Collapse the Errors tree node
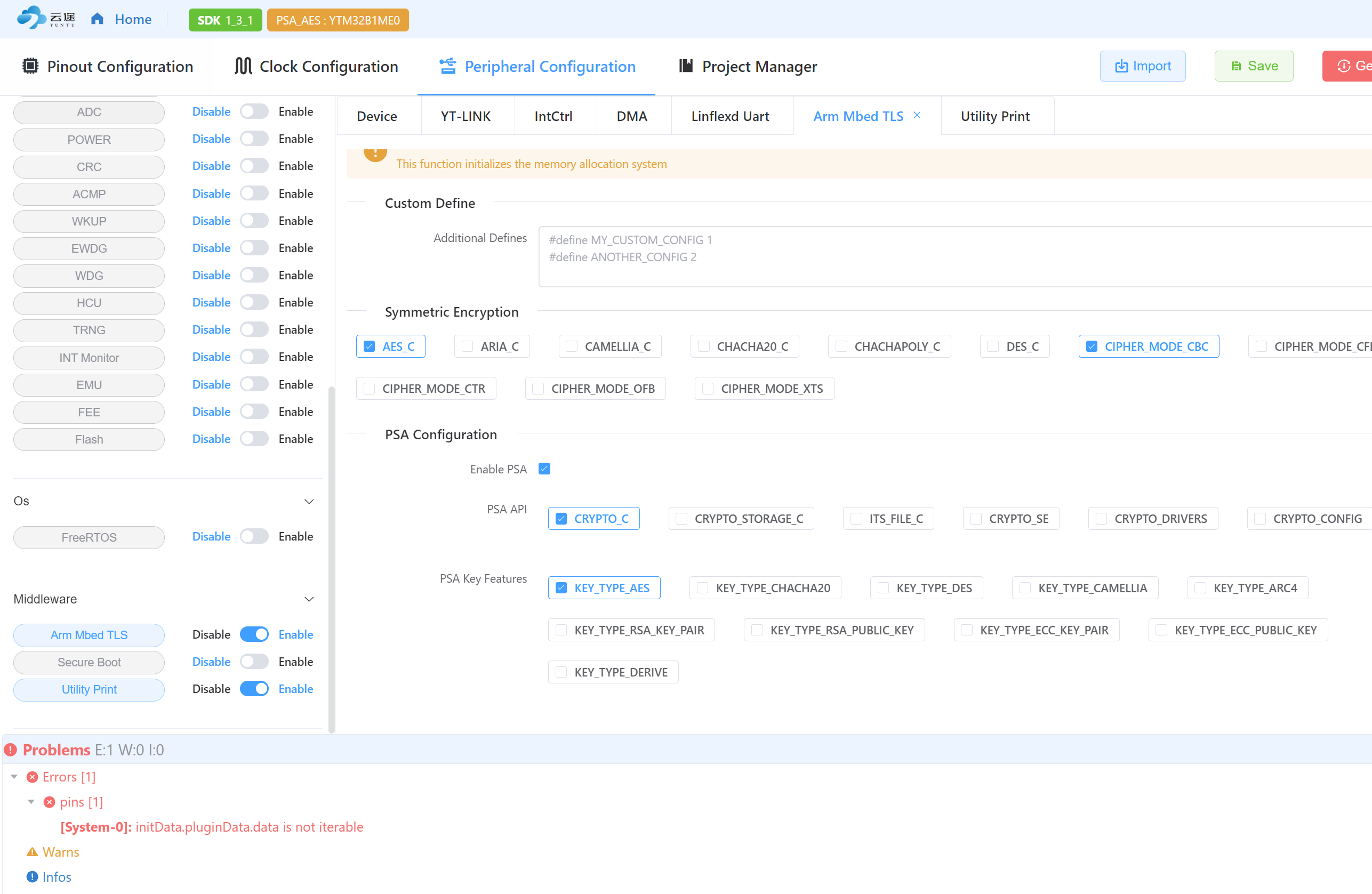Screen dimensions: 1372x894 click(14, 777)
